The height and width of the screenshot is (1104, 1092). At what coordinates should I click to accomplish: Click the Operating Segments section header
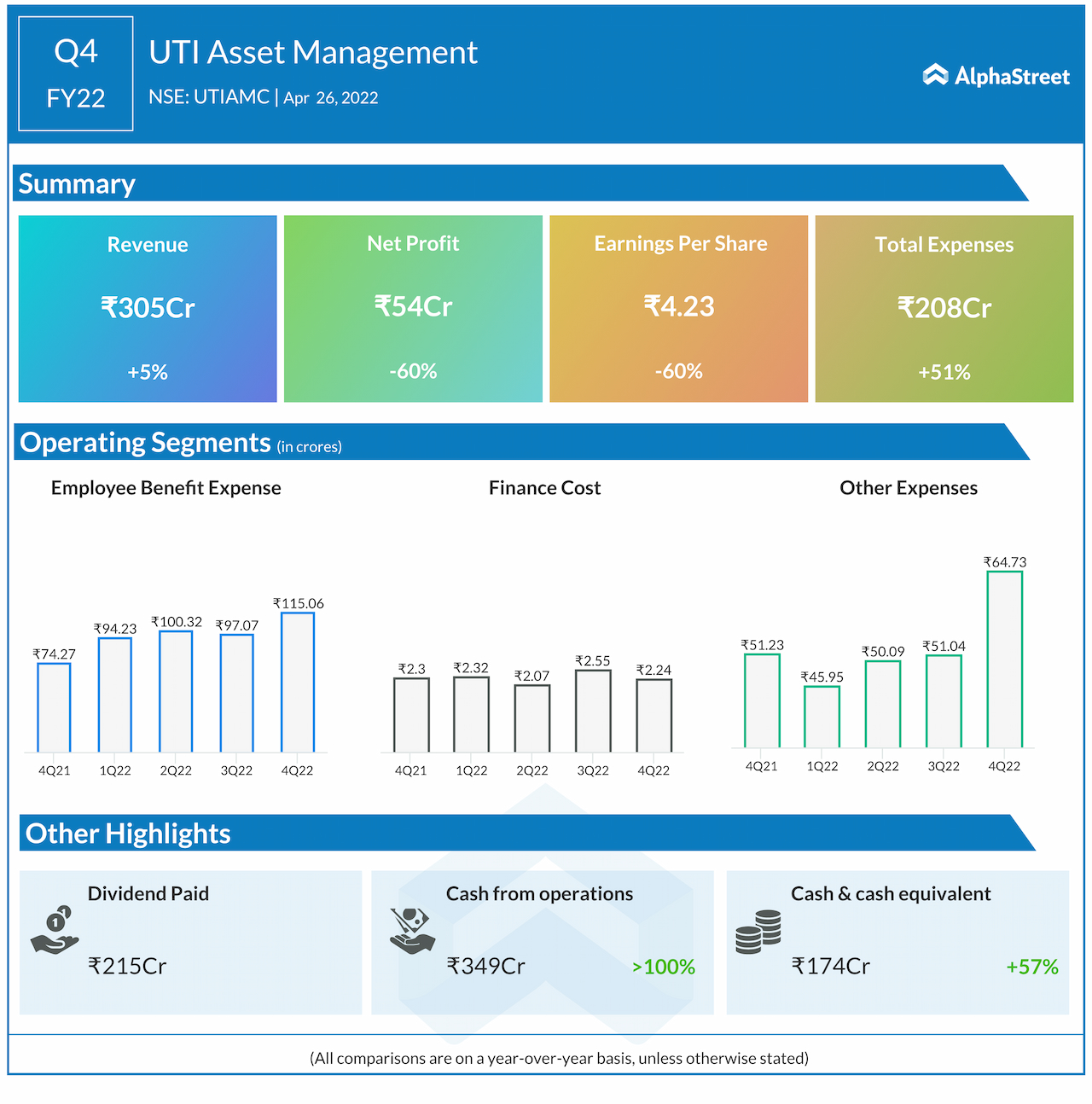pyautogui.click(x=145, y=442)
